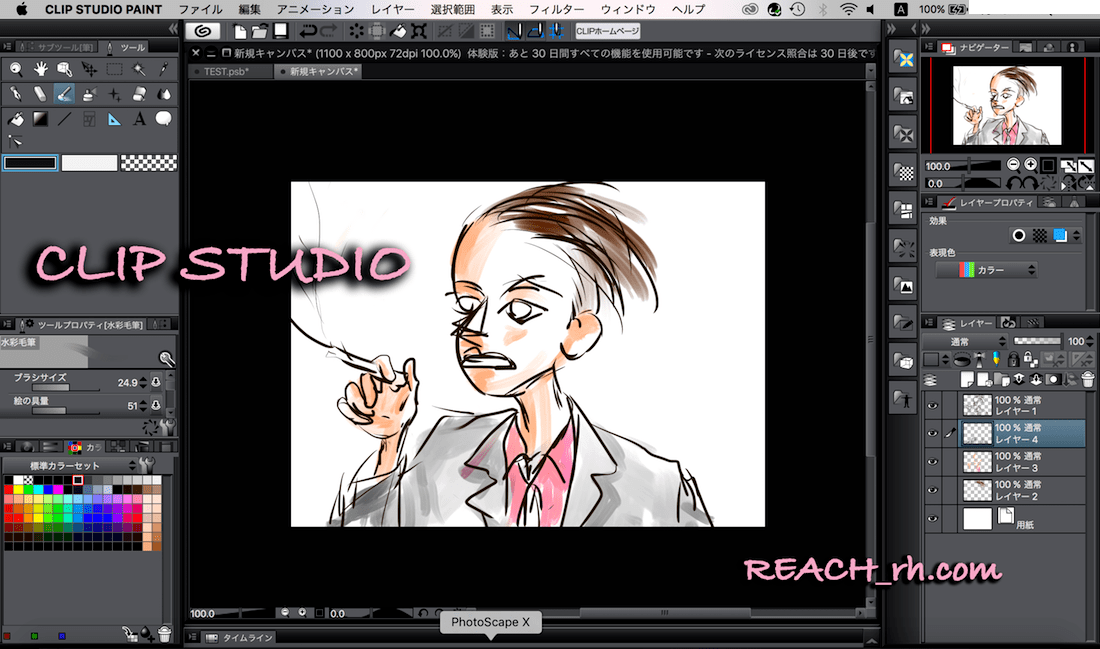Viewport: 1100px width, 649px height.
Task: Select the Balloon speech bubble tool
Action: (x=163, y=119)
